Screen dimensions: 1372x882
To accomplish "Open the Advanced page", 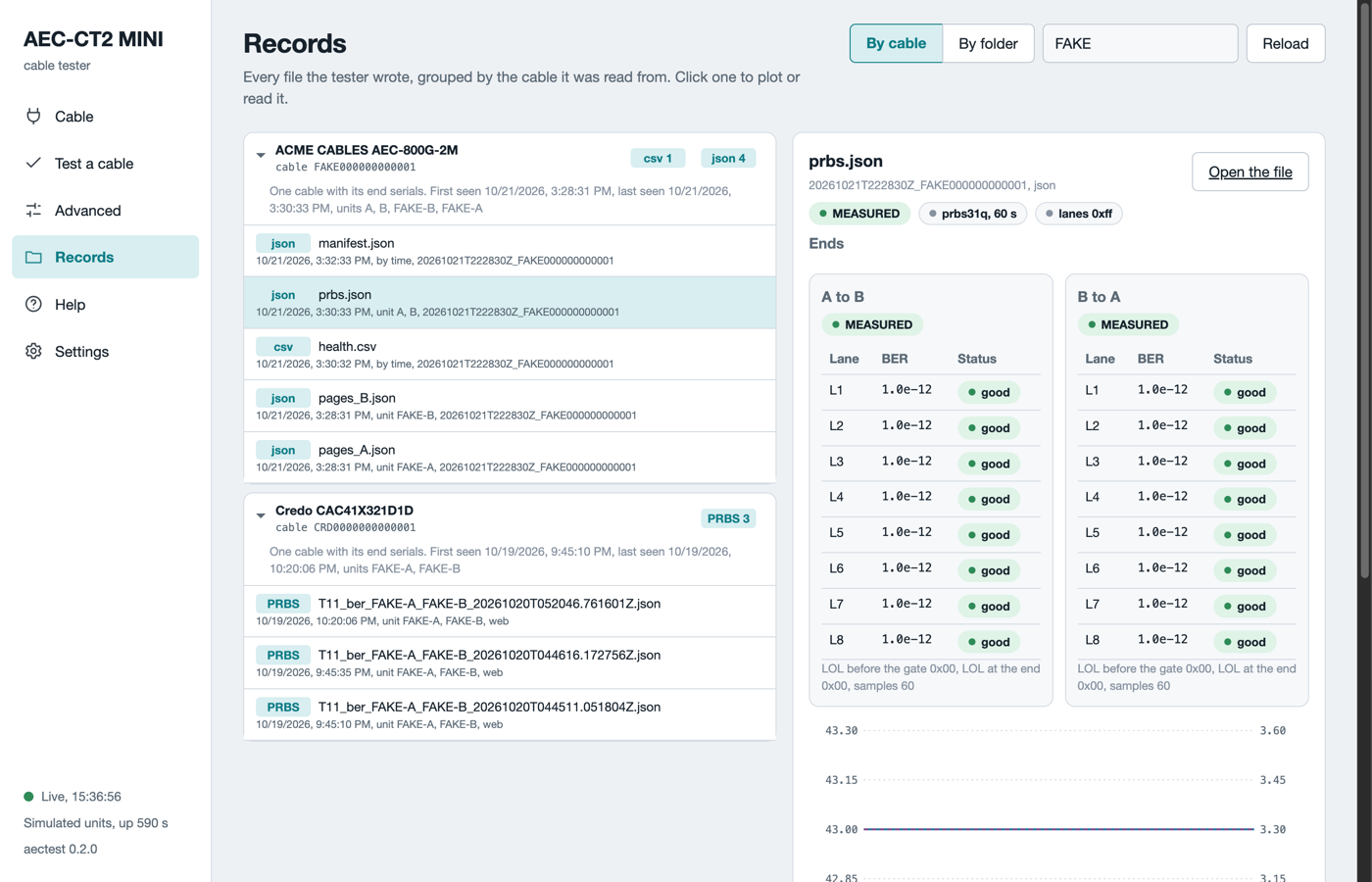I will (x=105, y=211).
